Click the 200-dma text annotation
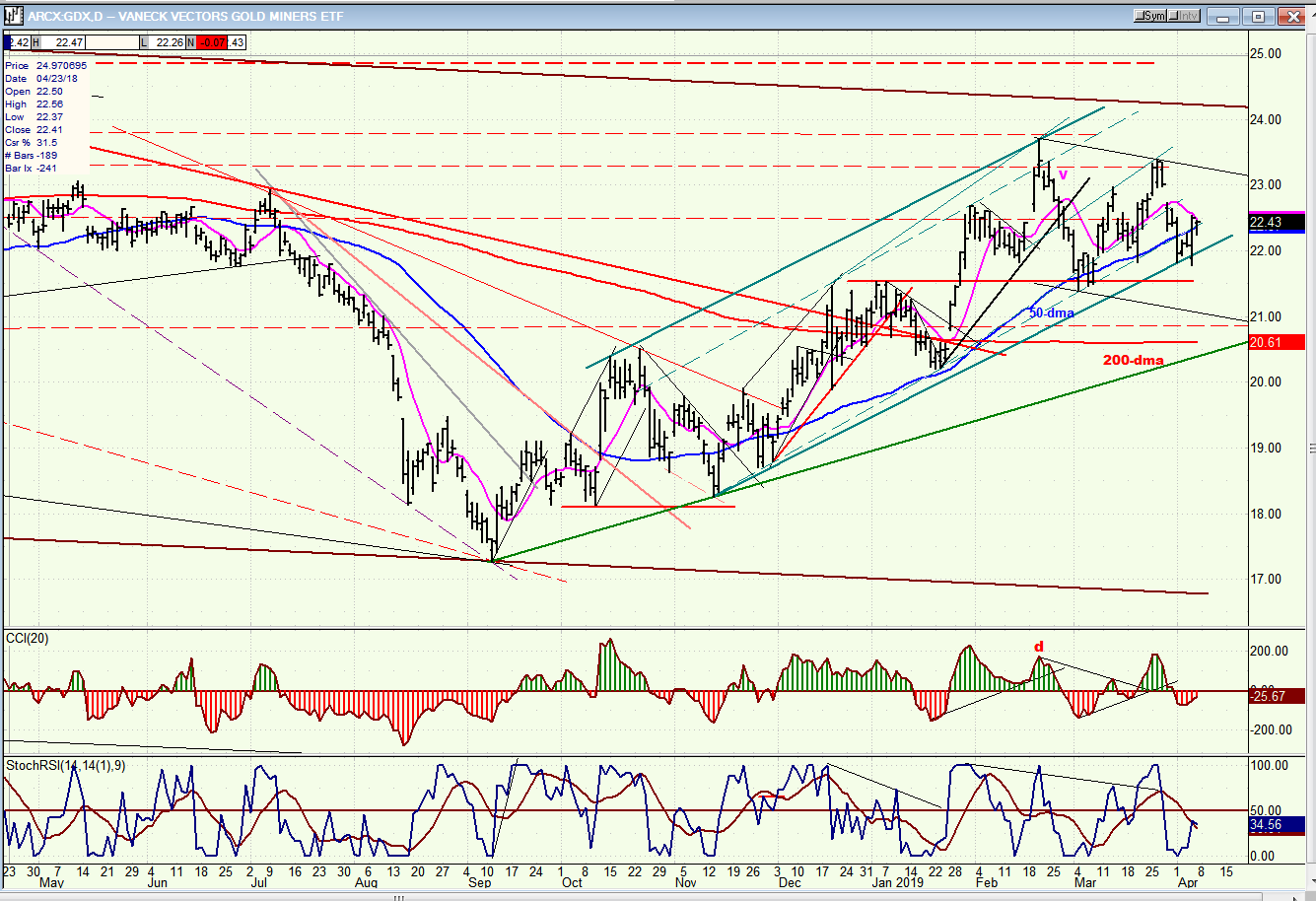Image resolution: width=1316 pixels, height=901 pixels. click(x=1133, y=360)
